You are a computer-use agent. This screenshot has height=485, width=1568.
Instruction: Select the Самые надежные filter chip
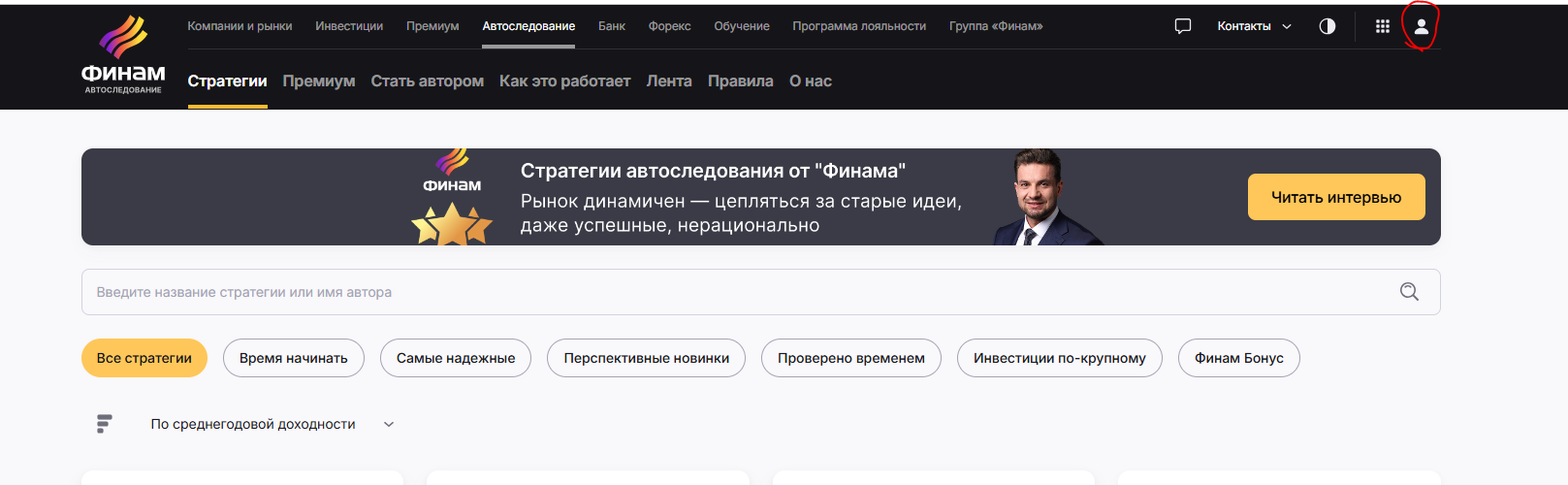pyautogui.click(x=456, y=358)
